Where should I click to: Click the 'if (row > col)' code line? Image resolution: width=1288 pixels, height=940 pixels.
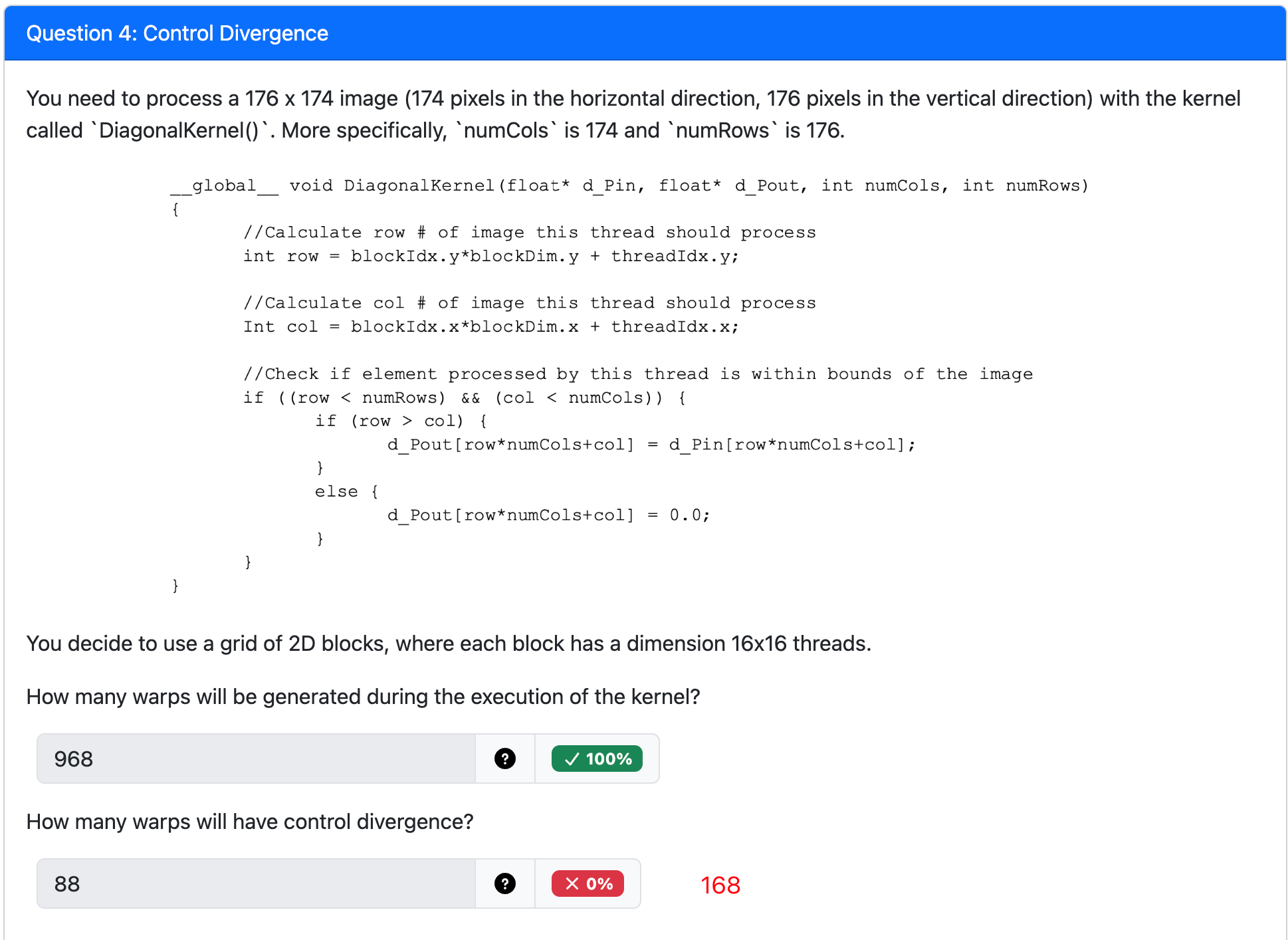pos(401,421)
